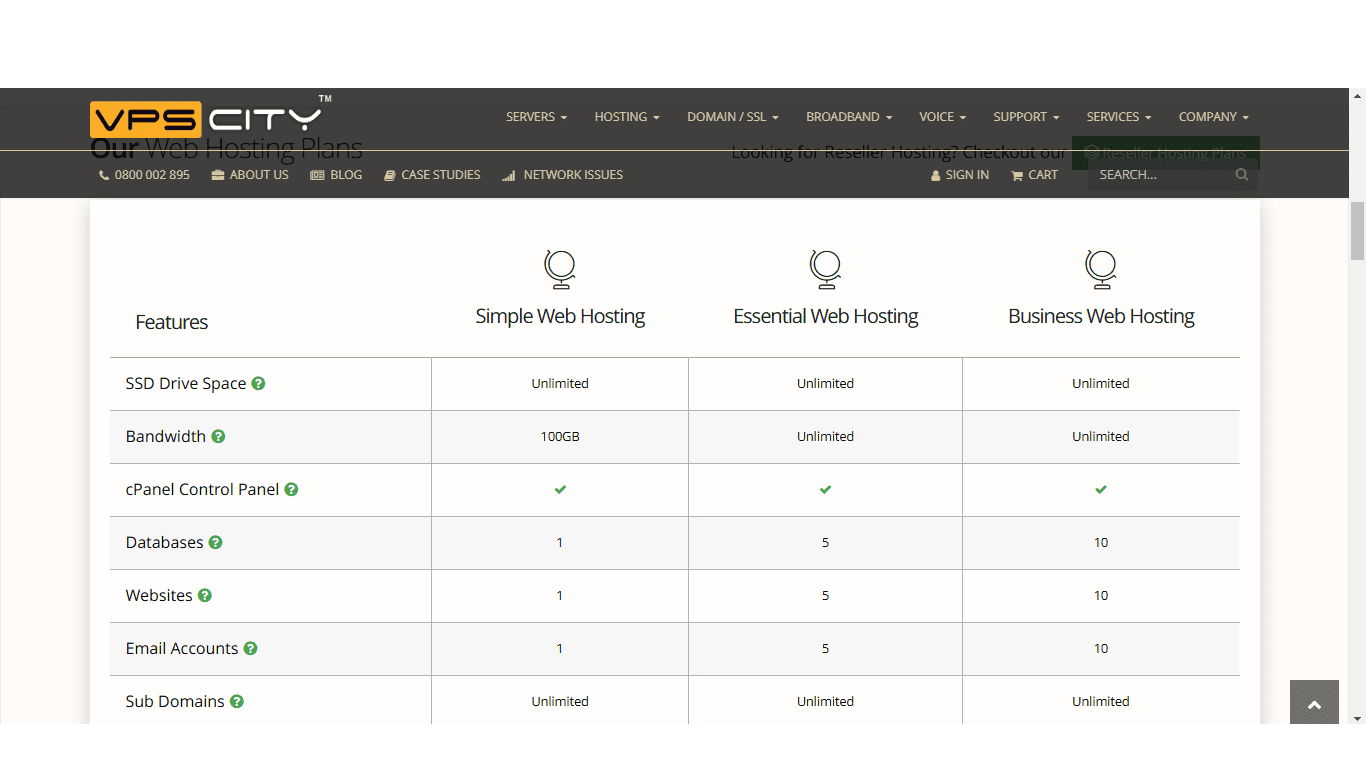Expand the Broadband menu
This screenshot has height=768, width=1366.
849,117
